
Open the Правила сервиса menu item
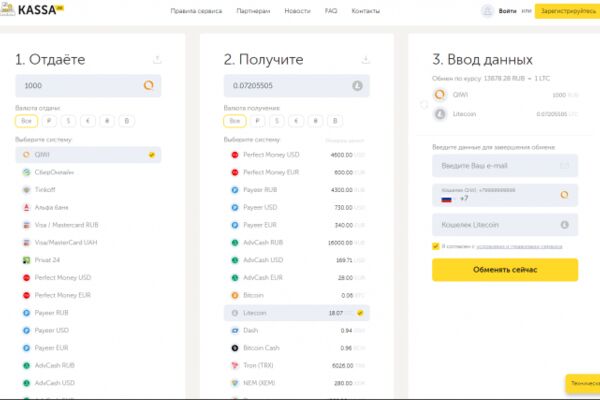pos(196,11)
